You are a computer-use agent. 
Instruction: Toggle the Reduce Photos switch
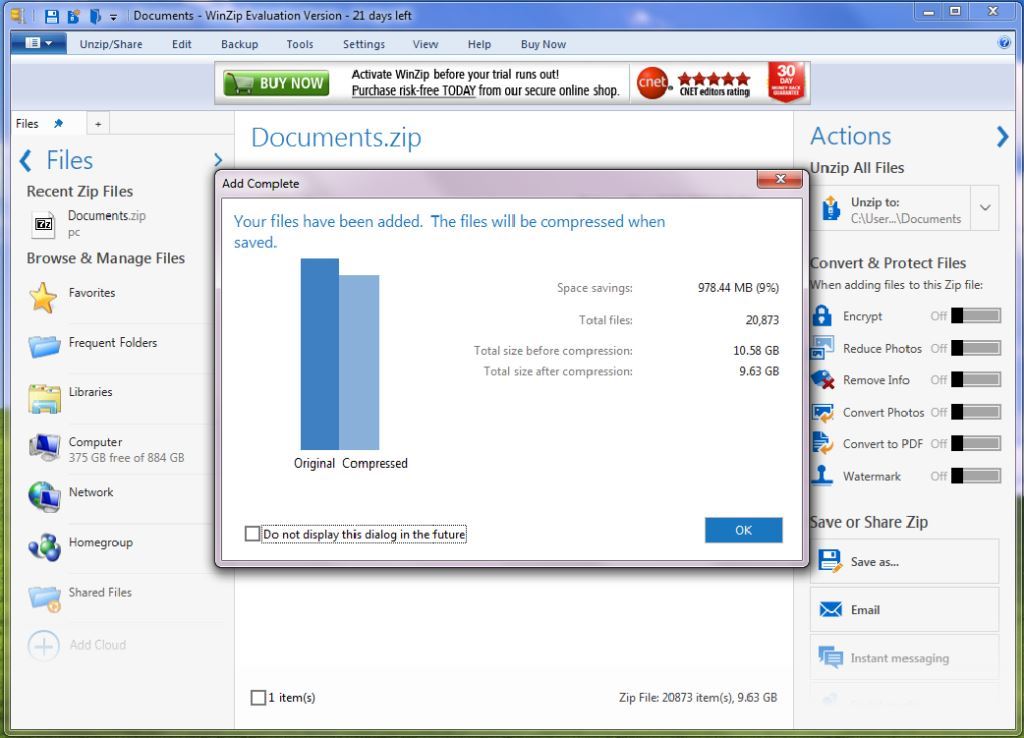pyautogui.click(x=976, y=348)
